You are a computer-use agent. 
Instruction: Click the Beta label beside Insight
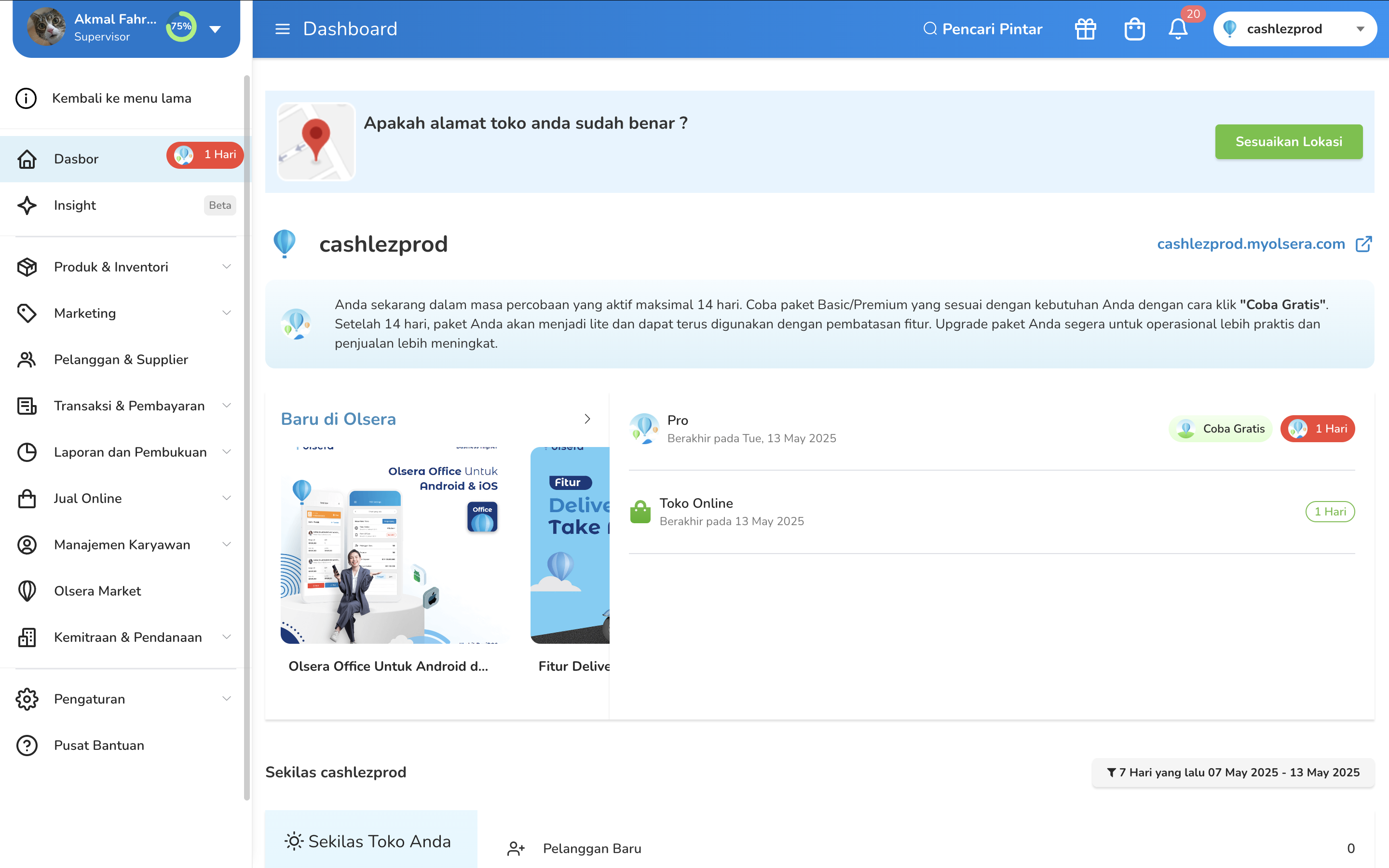pyautogui.click(x=220, y=205)
